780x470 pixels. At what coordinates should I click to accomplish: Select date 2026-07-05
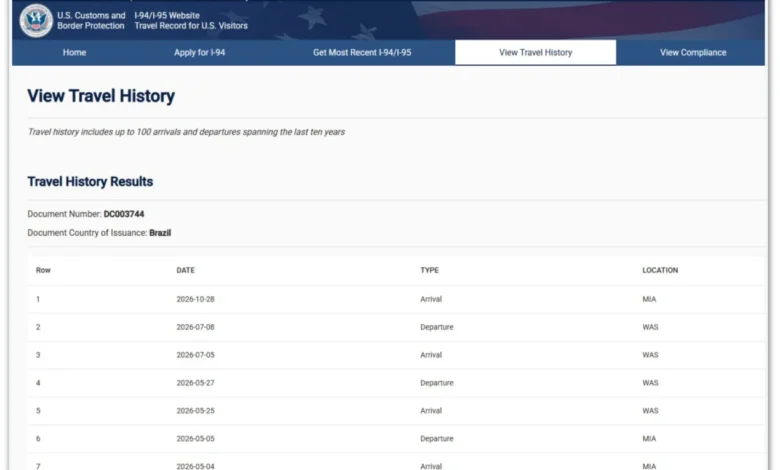195,355
